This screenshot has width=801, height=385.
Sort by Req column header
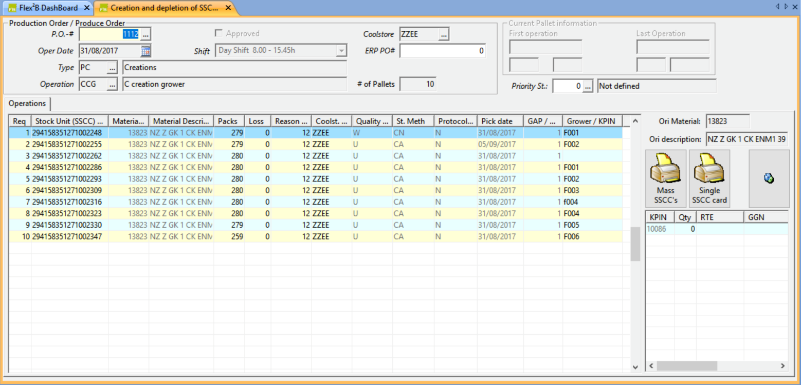[19, 122]
